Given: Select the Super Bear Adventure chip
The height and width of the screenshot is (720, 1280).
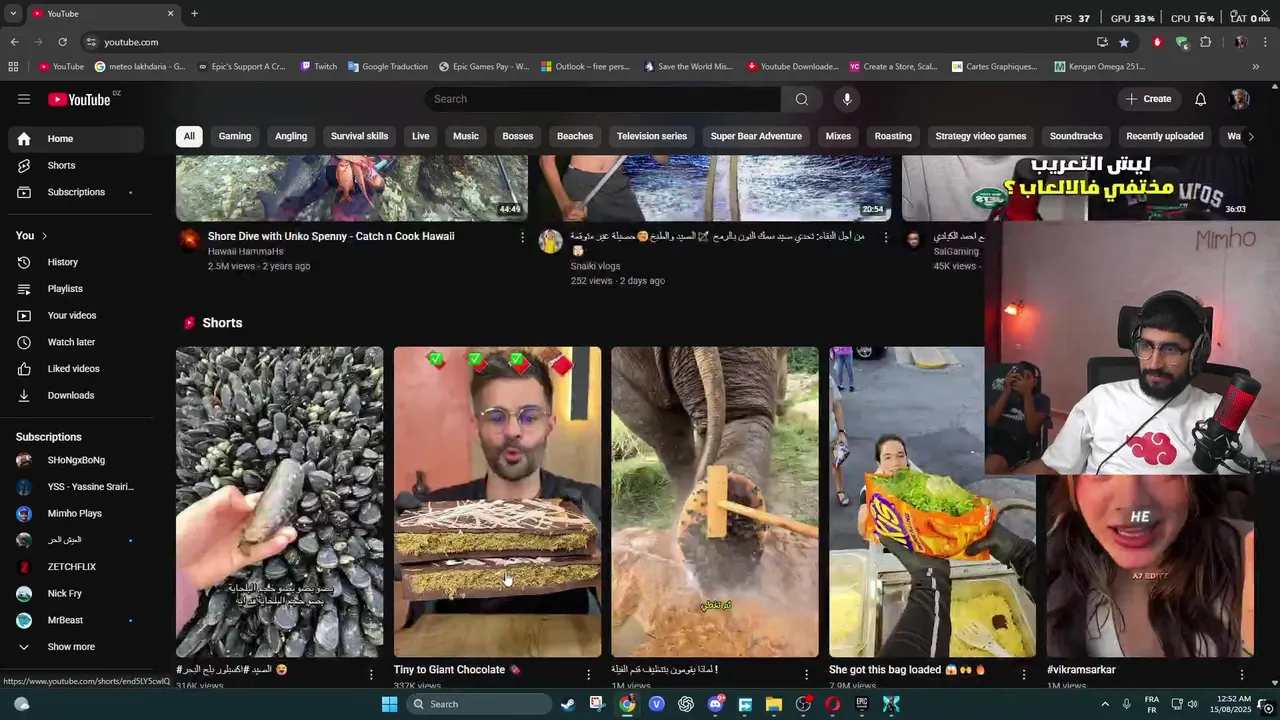Looking at the screenshot, I should click(756, 136).
